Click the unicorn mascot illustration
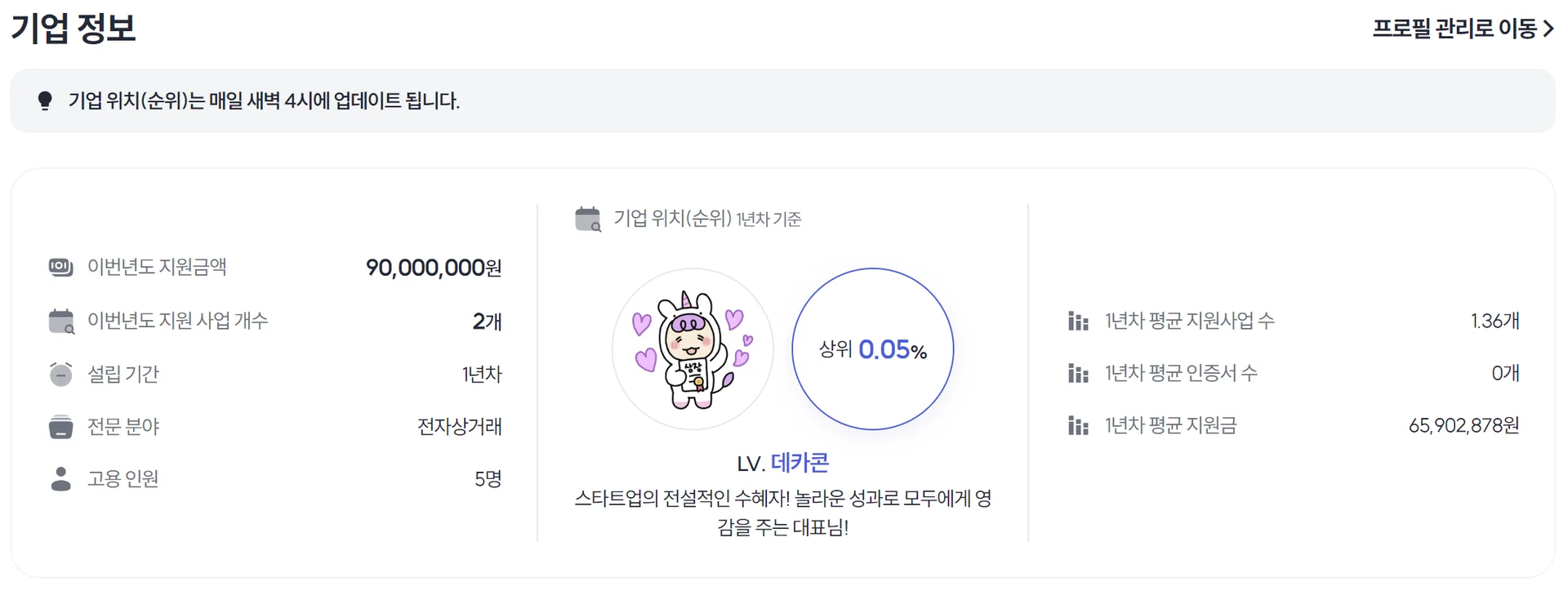This screenshot has height=595, width=1568. (693, 349)
